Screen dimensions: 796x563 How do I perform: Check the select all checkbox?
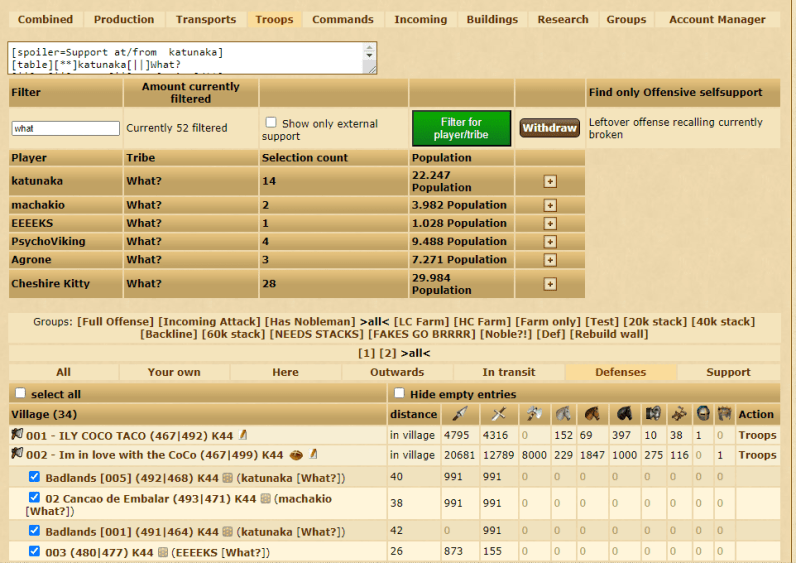pos(20,393)
